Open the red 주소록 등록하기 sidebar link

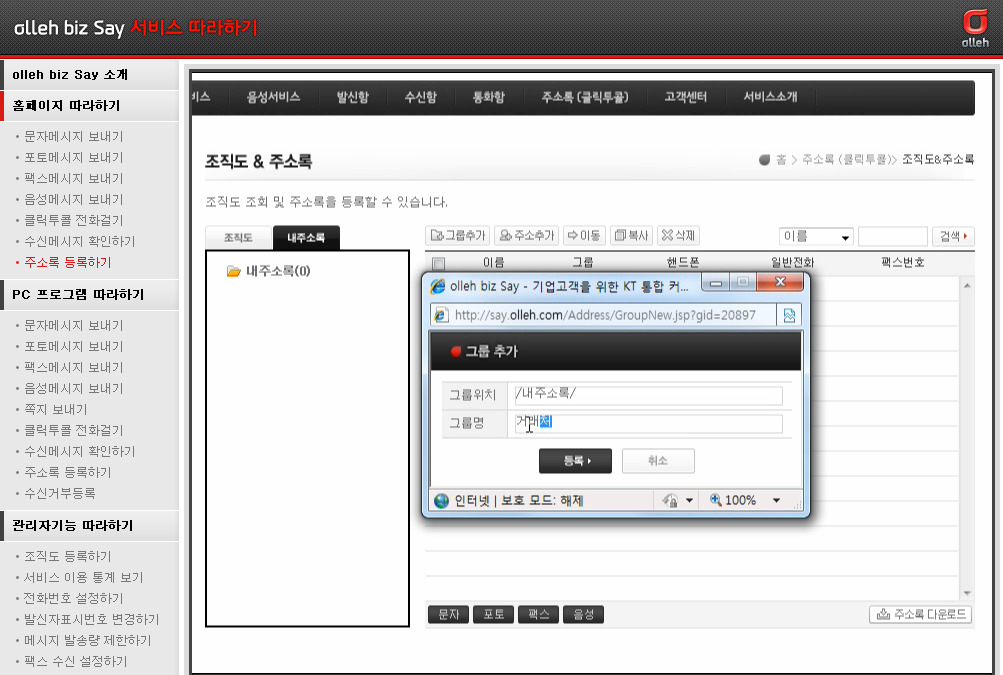(68, 262)
